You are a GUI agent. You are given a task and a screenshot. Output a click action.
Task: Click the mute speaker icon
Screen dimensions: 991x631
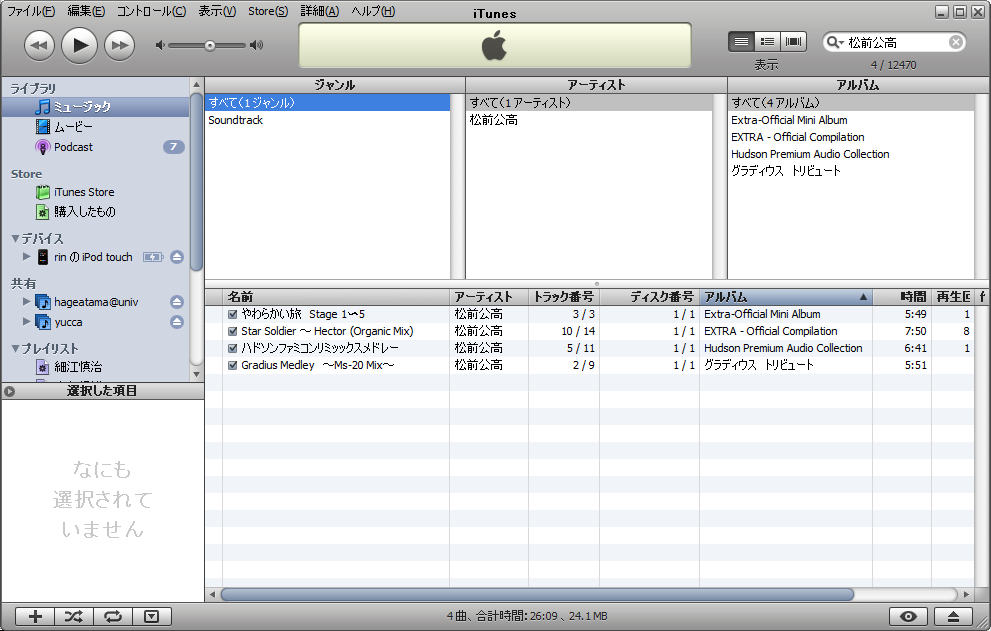click(x=160, y=46)
